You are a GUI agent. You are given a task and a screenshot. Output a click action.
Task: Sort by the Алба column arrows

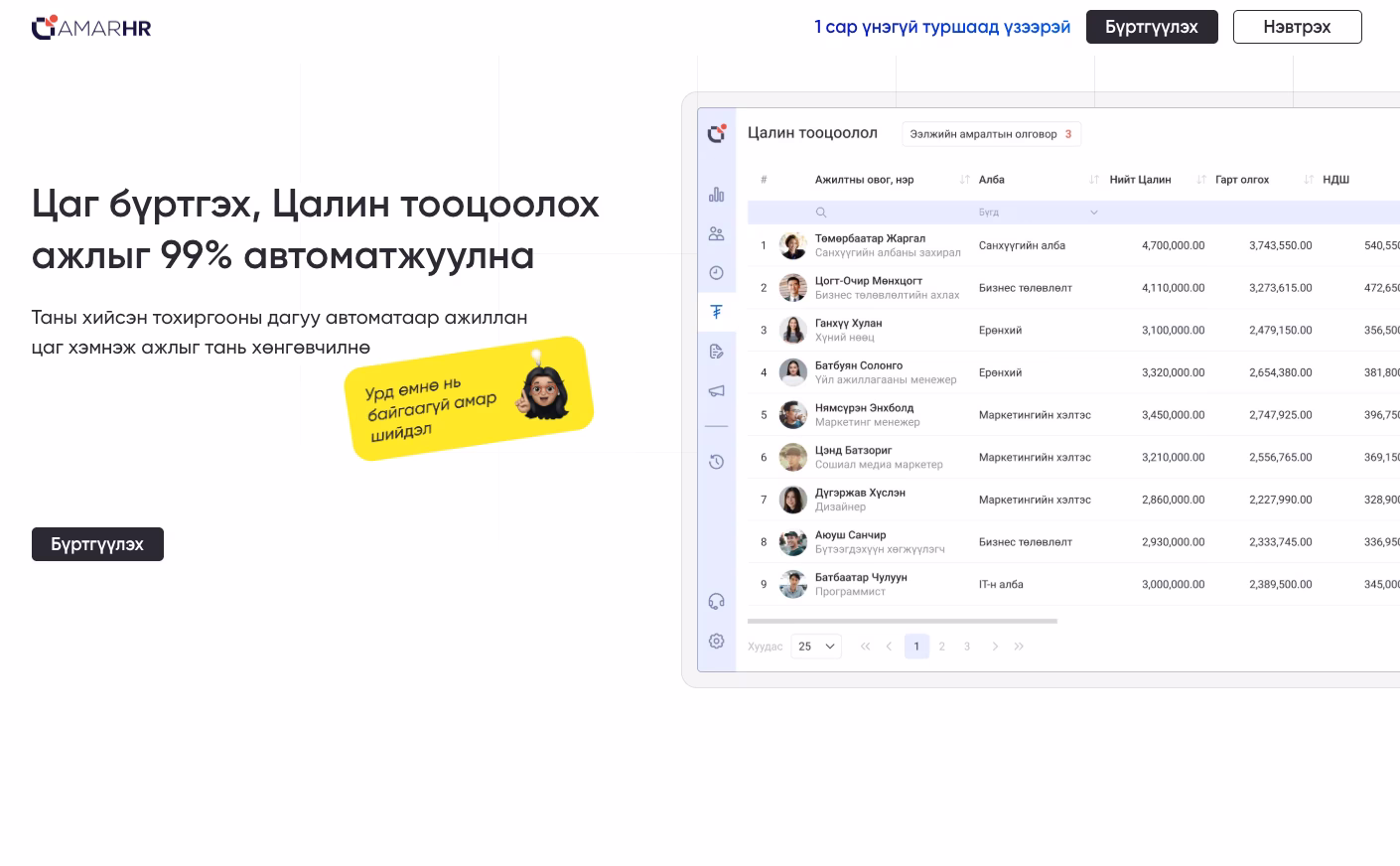pyautogui.click(x=965, y=180)
